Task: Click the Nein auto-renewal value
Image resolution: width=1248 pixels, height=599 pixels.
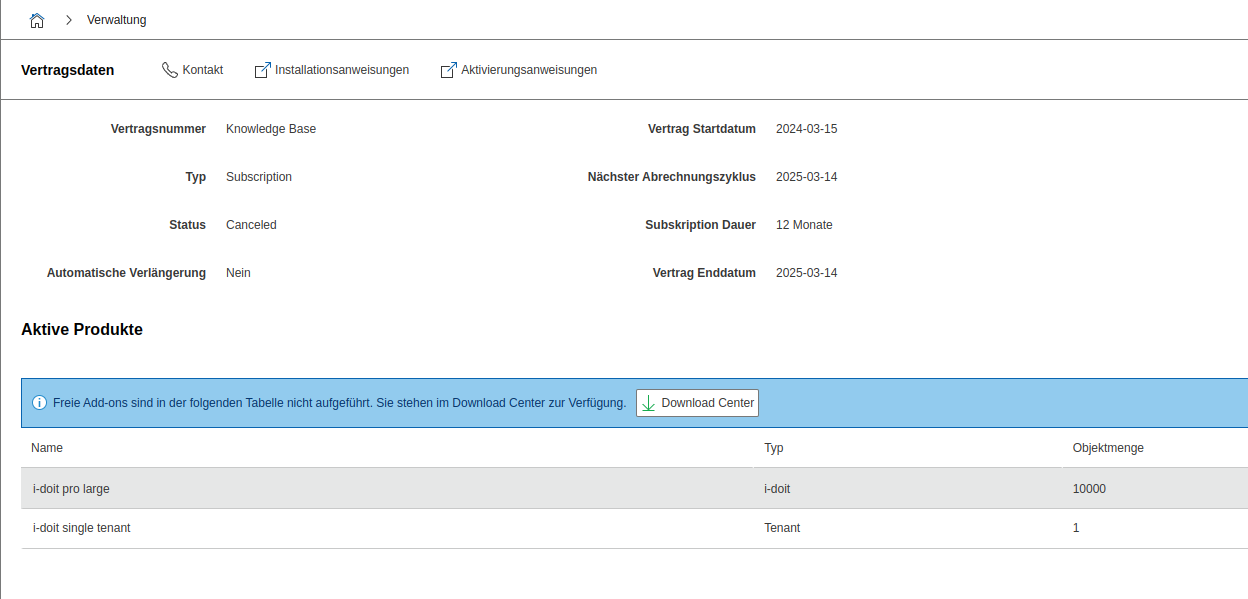Action: [238, 273]
